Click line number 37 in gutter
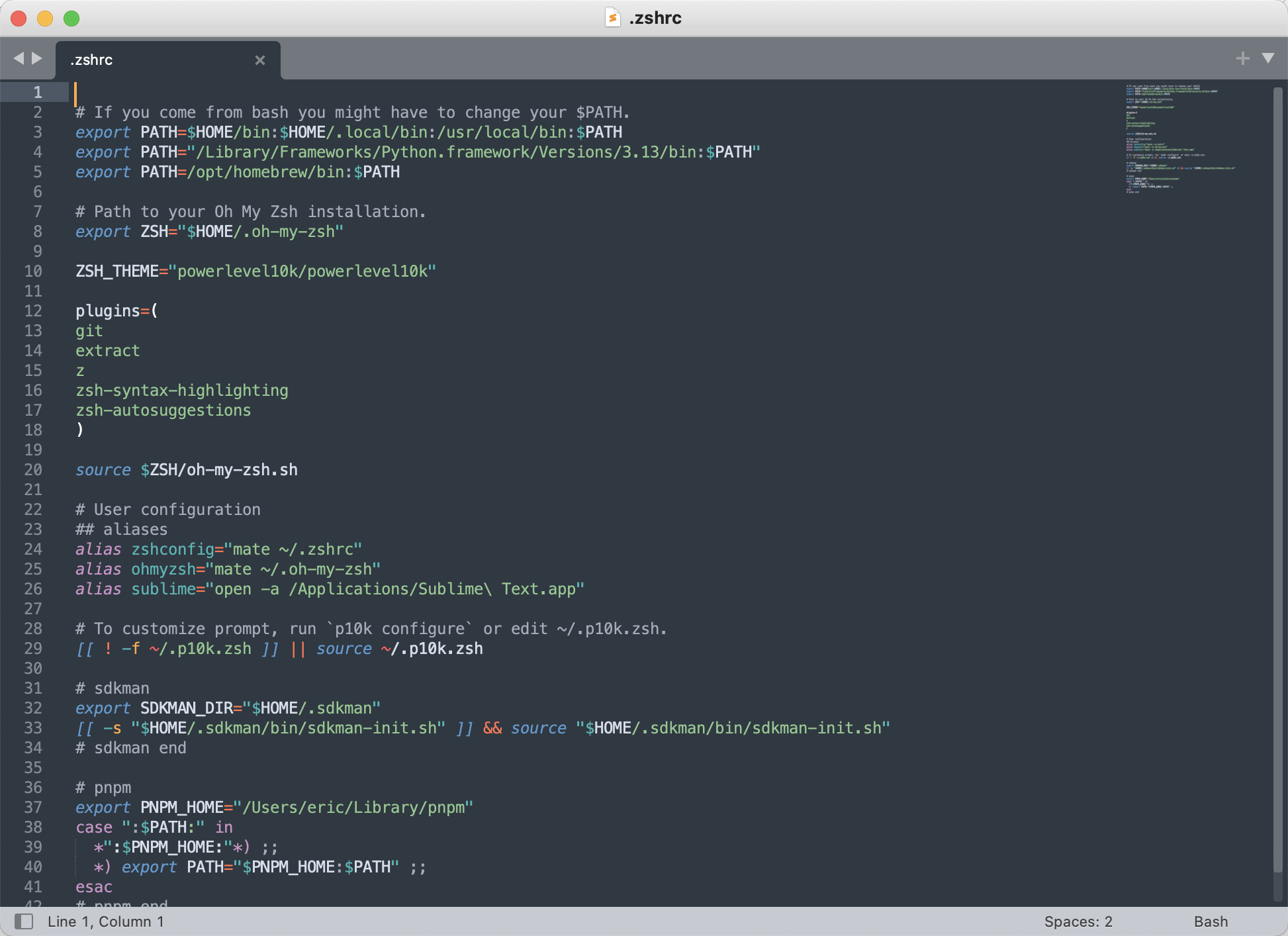This screenshot has width=1288, height=936. (33, 807)
